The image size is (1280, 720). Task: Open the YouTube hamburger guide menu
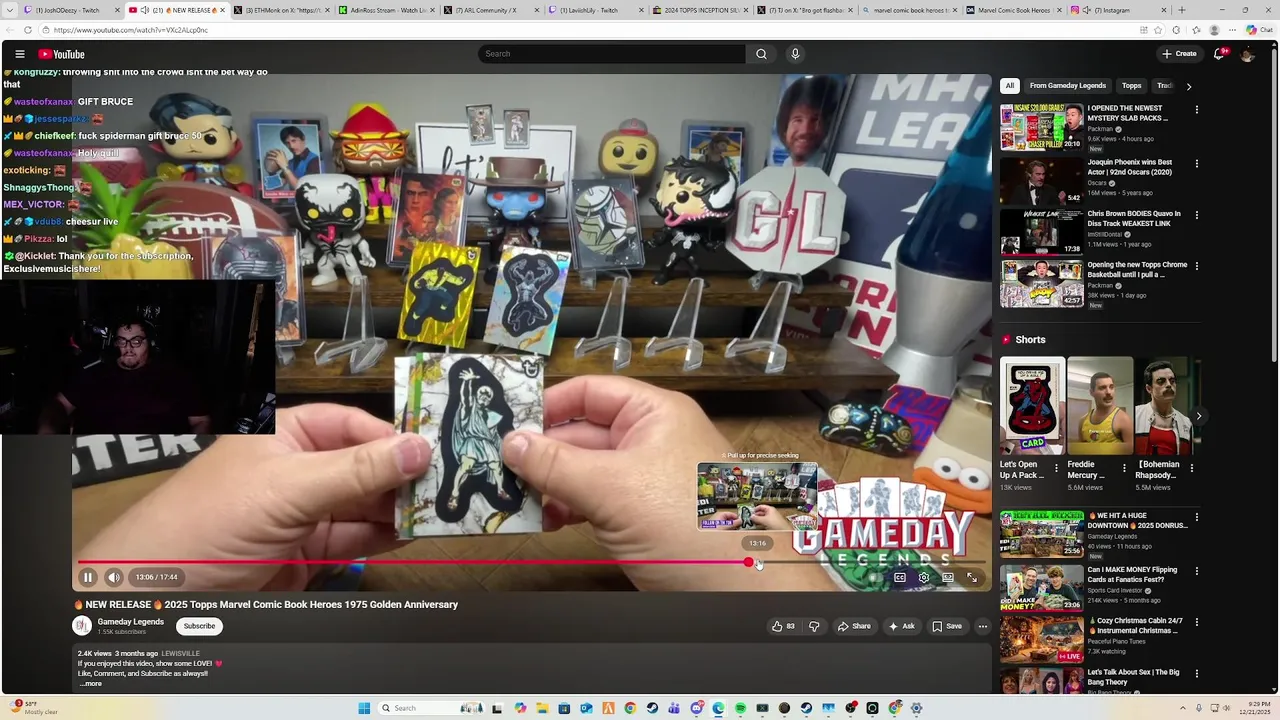(x=19, y=54)
